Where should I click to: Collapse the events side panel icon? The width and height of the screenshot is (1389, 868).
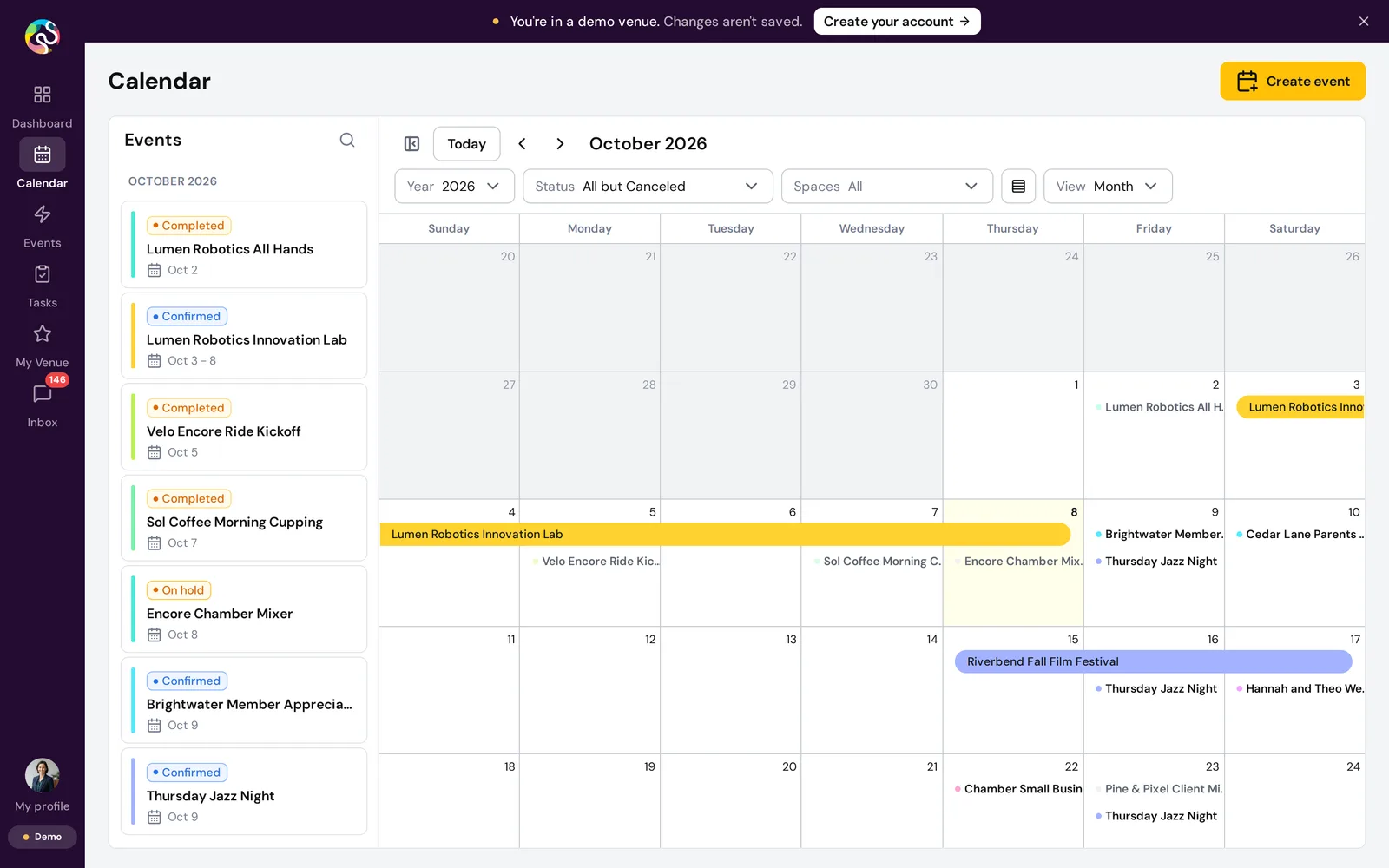(x=411, y=144)
